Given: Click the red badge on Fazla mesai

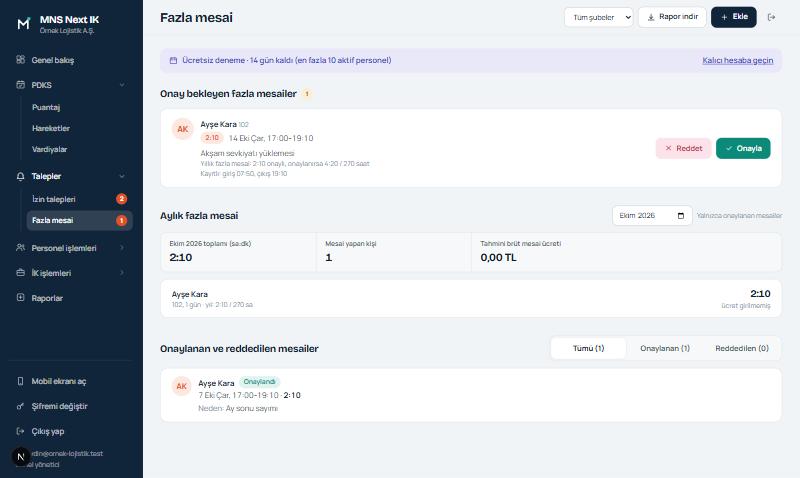Looking at the screenshot, I should coord(121,220).
